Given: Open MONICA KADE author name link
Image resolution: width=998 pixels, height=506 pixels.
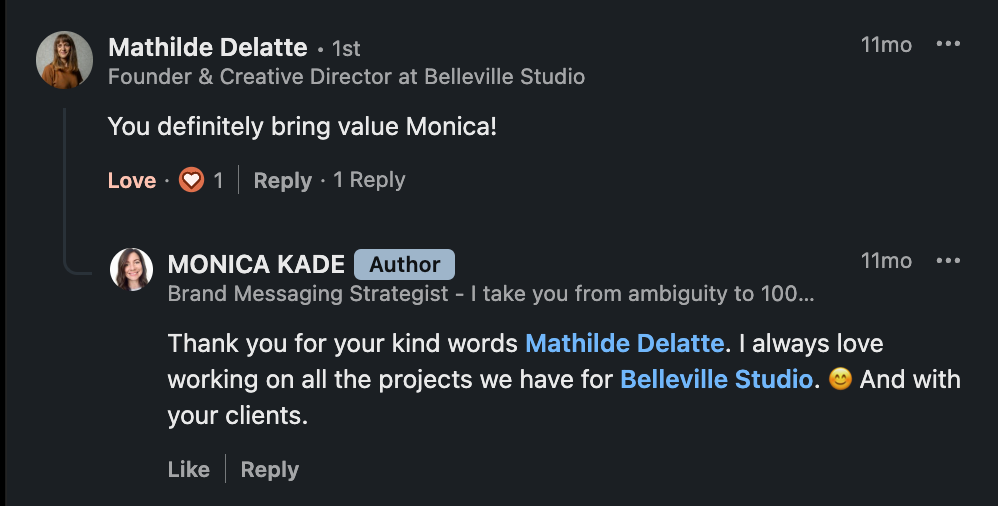Looking at the screenshot, I should 256,264.
